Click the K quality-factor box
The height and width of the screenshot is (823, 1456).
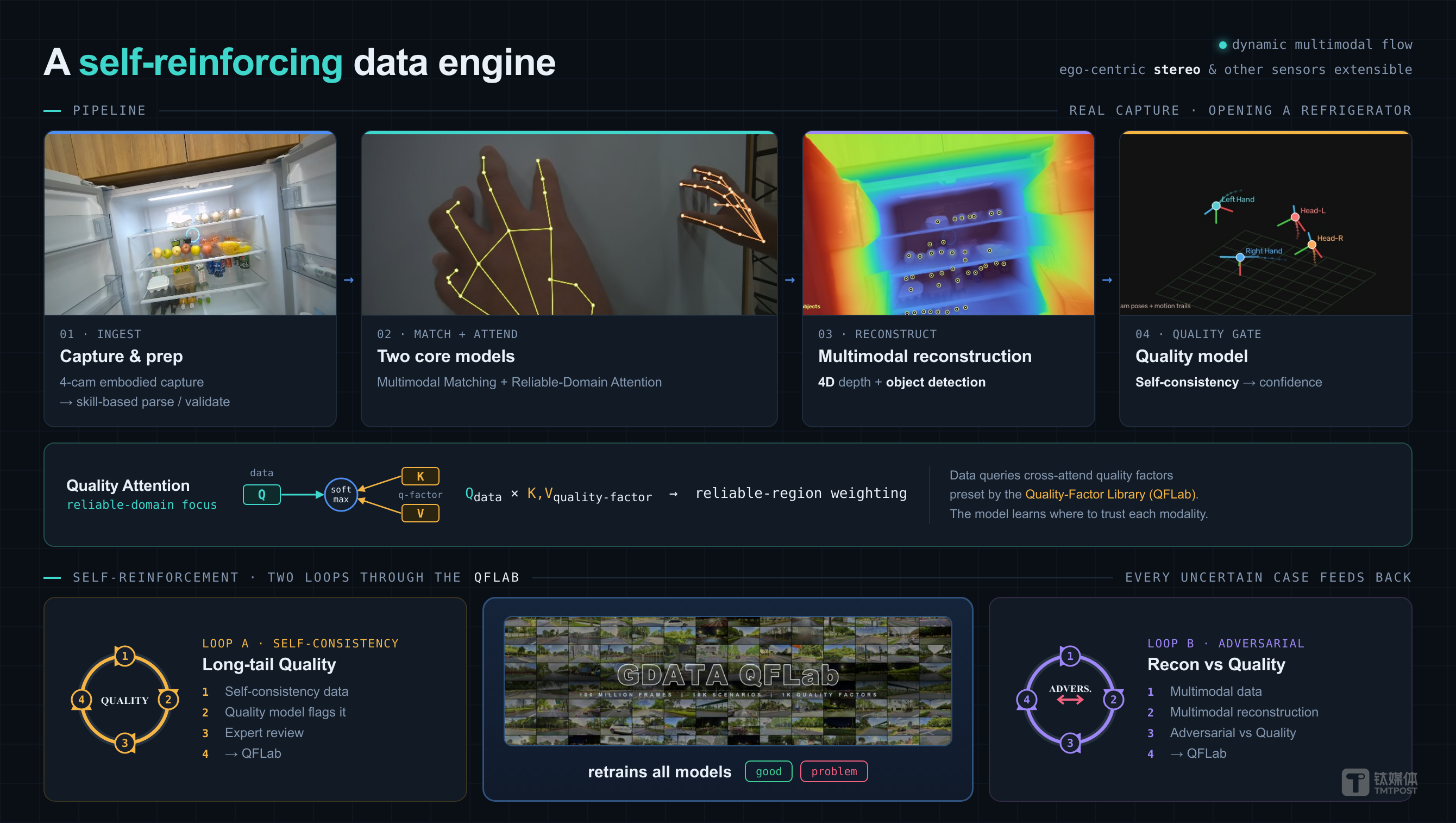420,476
